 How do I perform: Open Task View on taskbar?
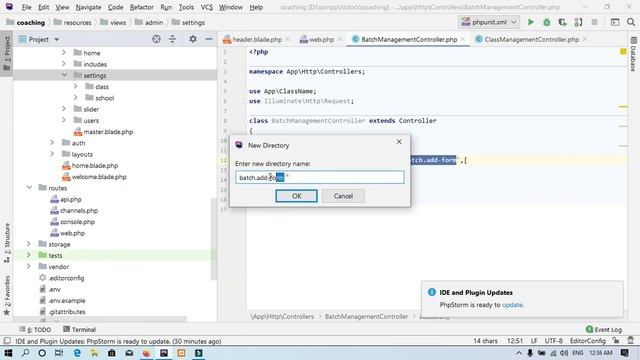(59, 353)
